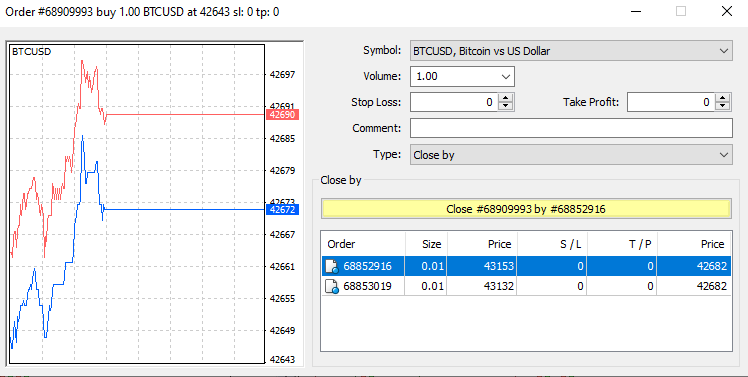The height and width of the screenshot is (377, 748).
Task: Sort by the Size column header
Action: click(x=426, y=244)
